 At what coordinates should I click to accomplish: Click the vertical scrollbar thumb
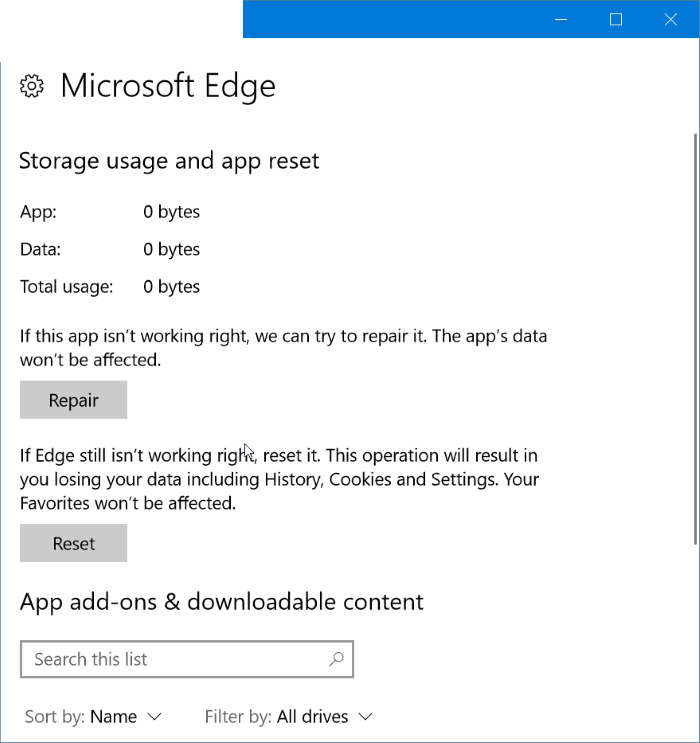click(695, 340)
